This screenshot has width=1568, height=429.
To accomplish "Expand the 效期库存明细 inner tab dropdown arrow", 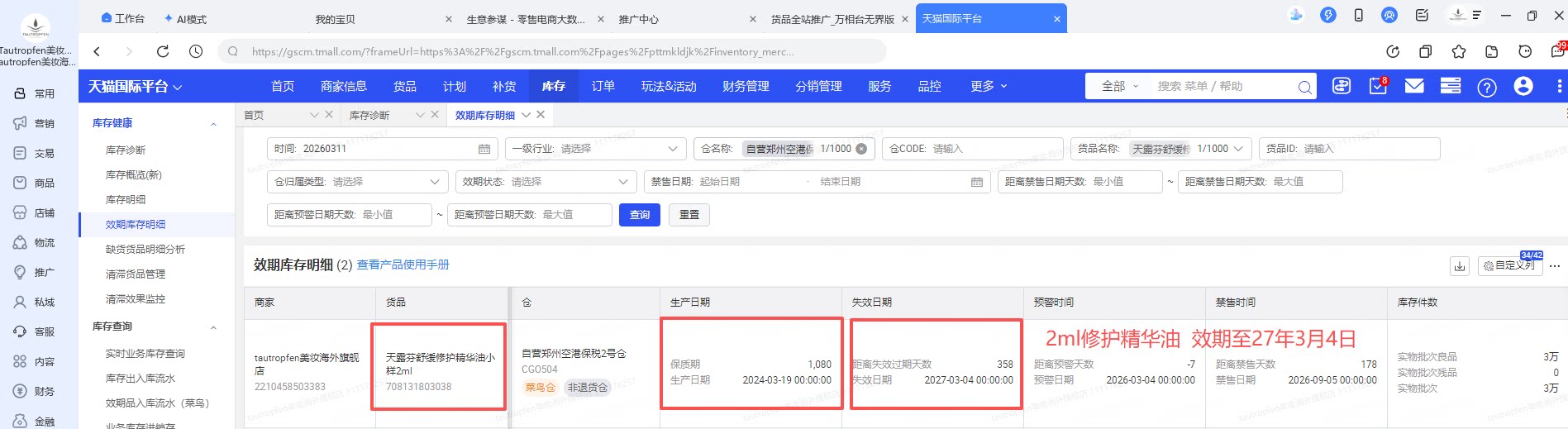I will 527,115.
